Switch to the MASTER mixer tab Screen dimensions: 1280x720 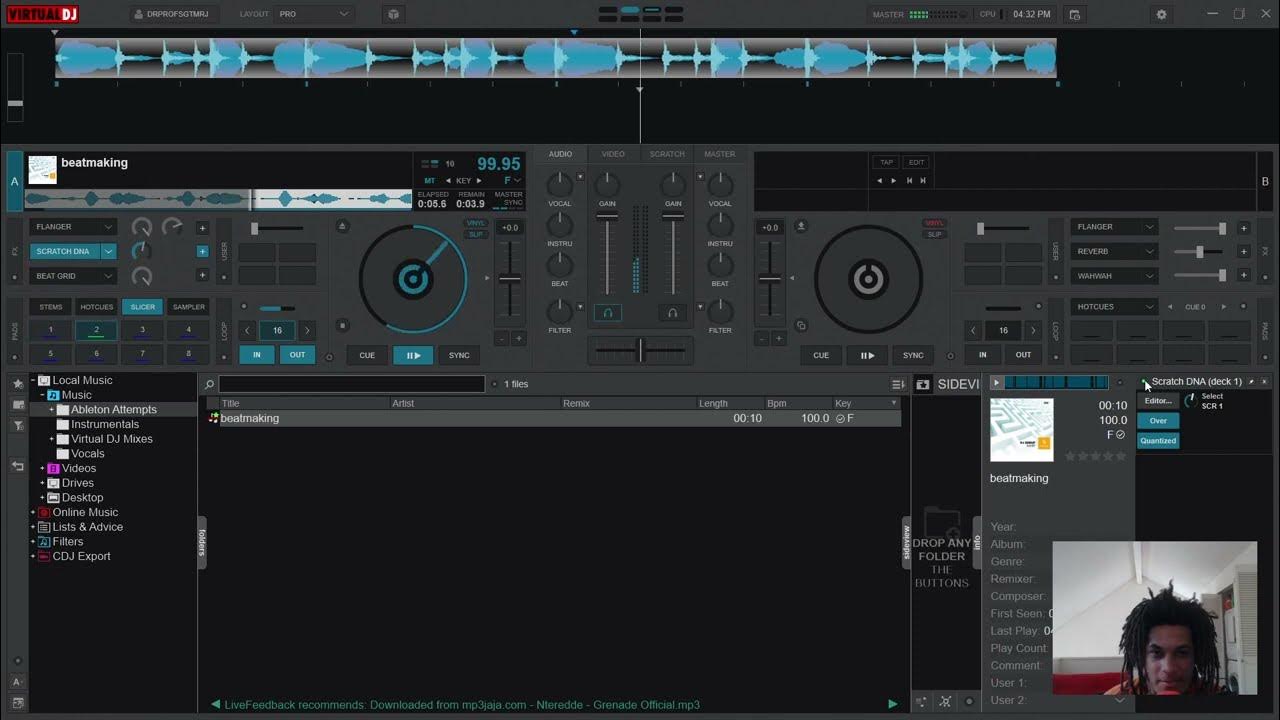click(x=720, y=154)
